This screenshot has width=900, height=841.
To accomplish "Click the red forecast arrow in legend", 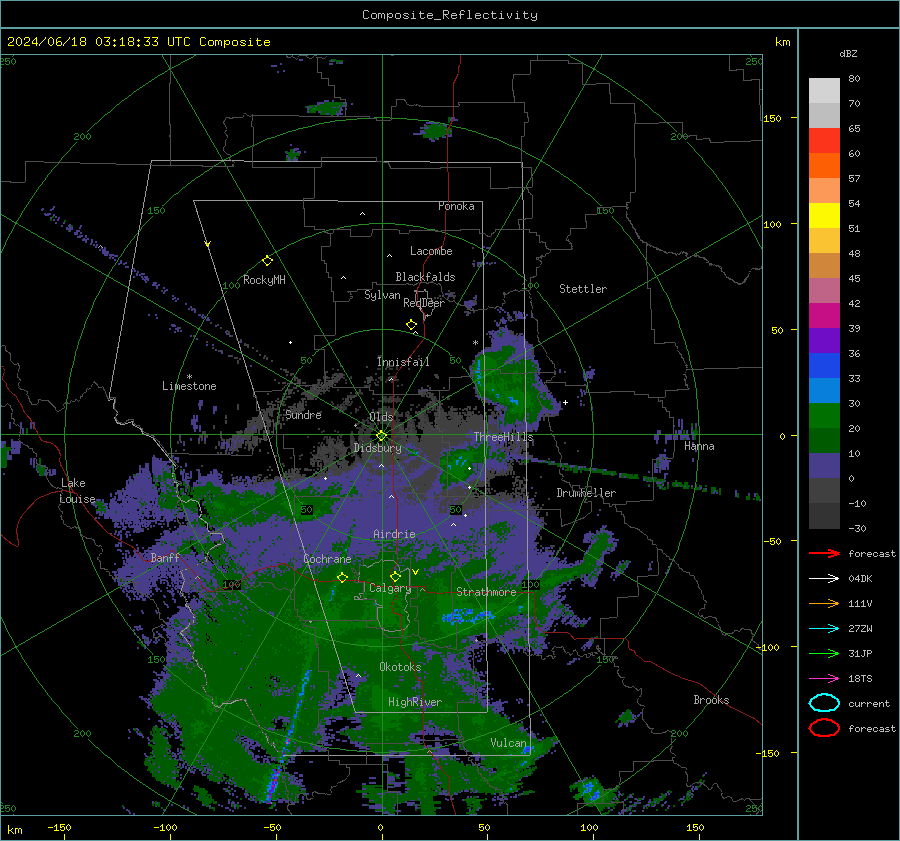I will click(x=824, y=553).
